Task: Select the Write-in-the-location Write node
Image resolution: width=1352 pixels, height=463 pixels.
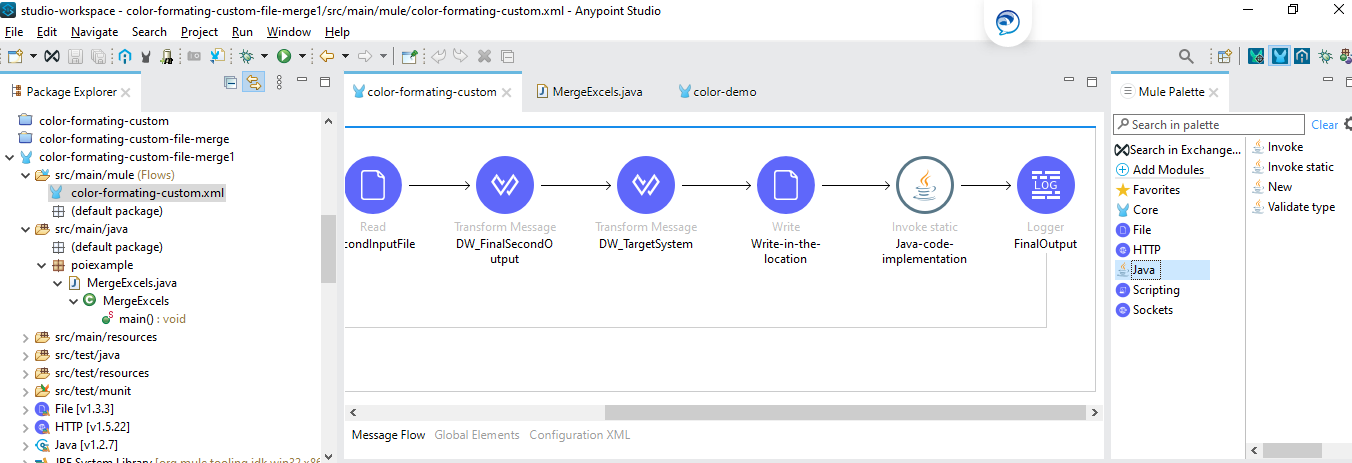Action: [x=785, y=185]
